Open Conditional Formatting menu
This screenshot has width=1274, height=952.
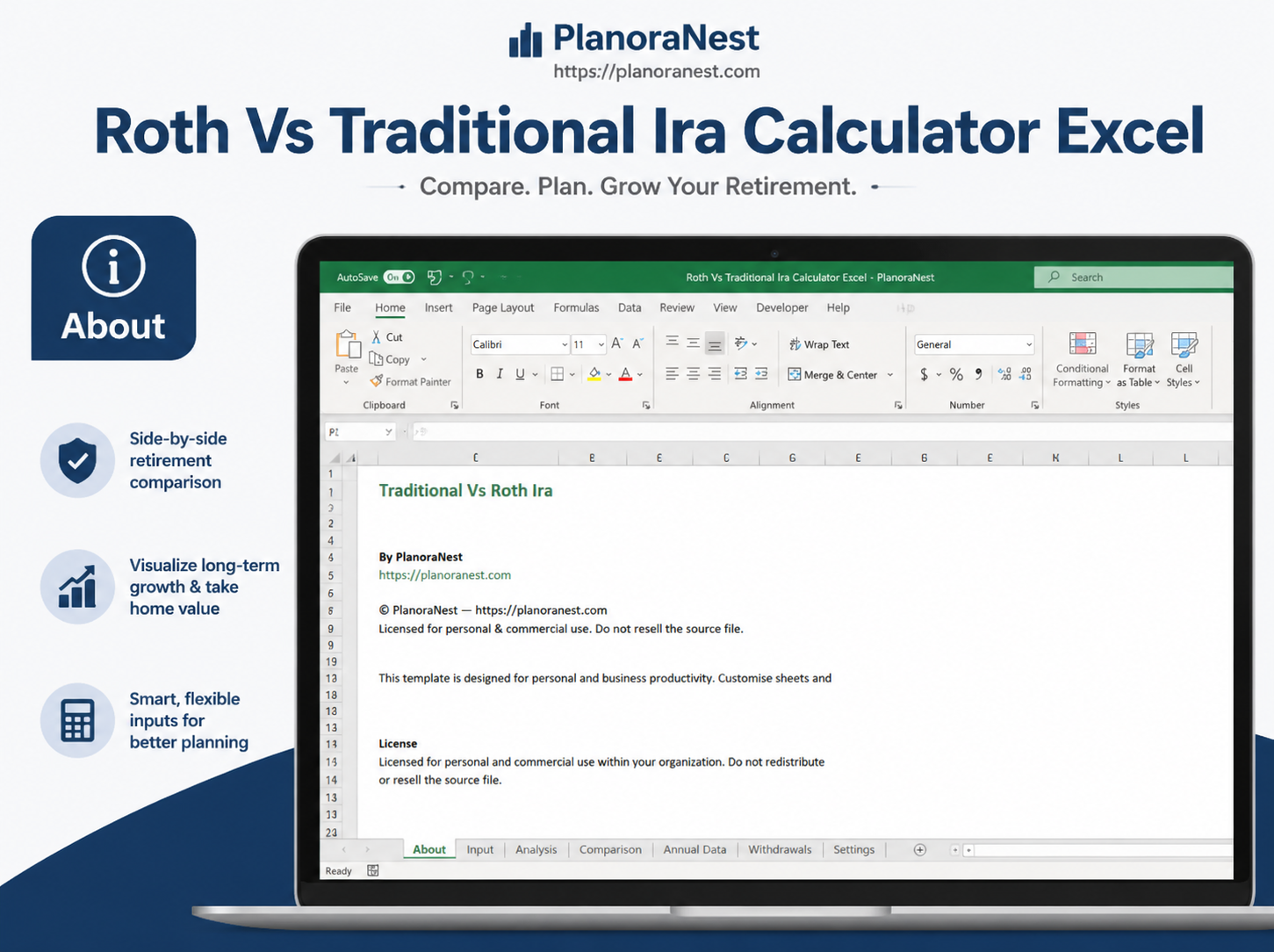(1082, 359)
